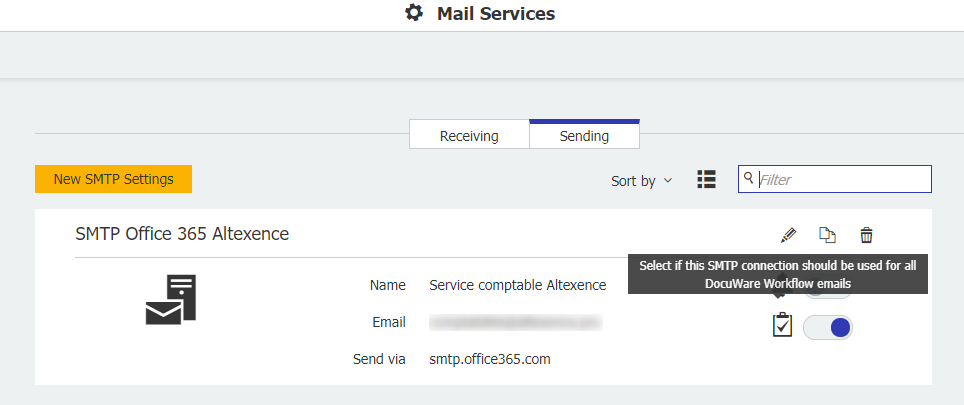Click the gear icon next to Mail Services
This screenshot has width=964, height=405.
pos(414,14)
